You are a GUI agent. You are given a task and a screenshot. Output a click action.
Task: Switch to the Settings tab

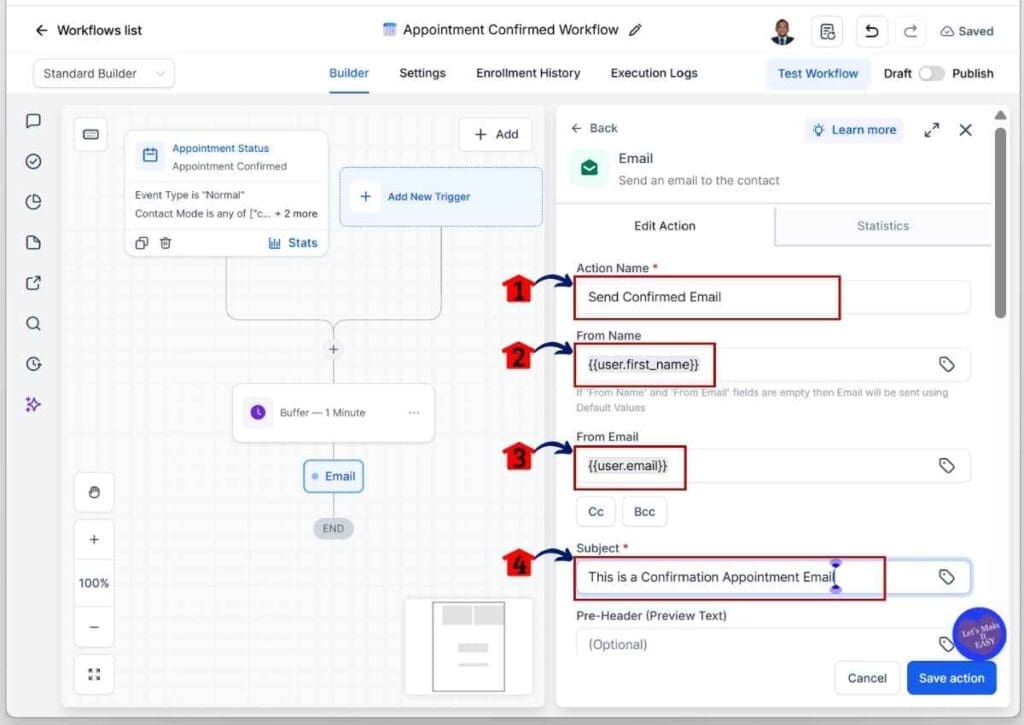(x=423, y=73)
